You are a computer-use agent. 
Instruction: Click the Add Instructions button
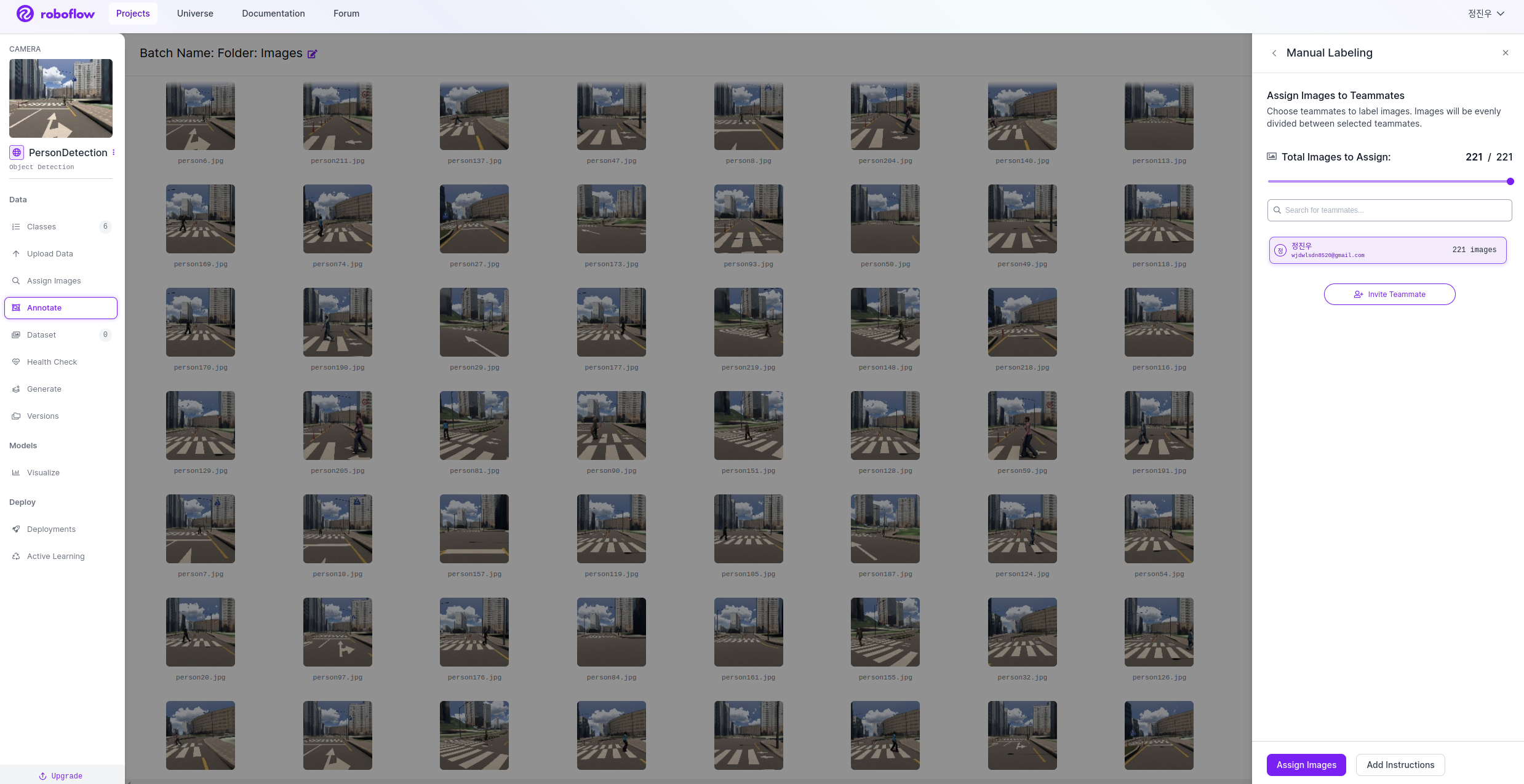(1400, 764)
